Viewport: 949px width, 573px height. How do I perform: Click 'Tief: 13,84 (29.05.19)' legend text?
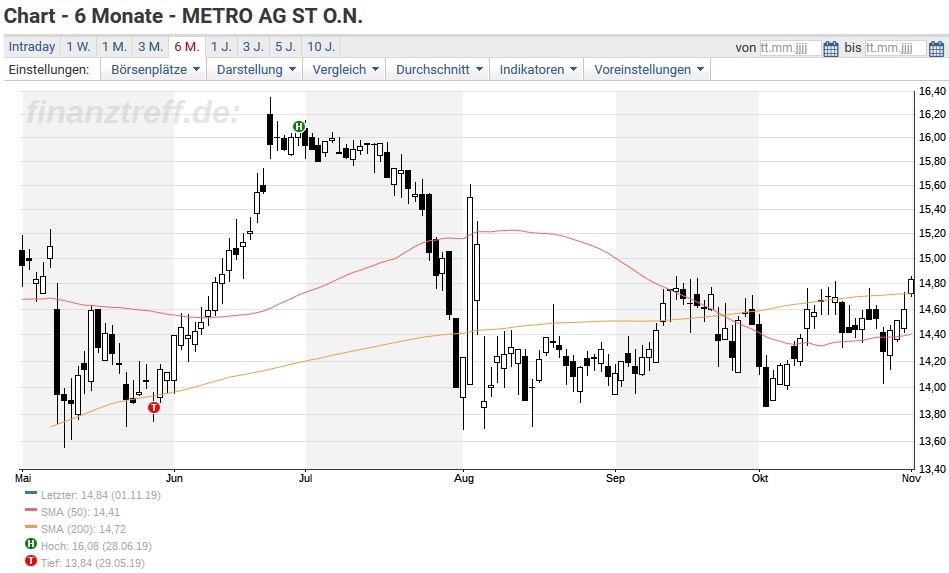coord(93,563)
